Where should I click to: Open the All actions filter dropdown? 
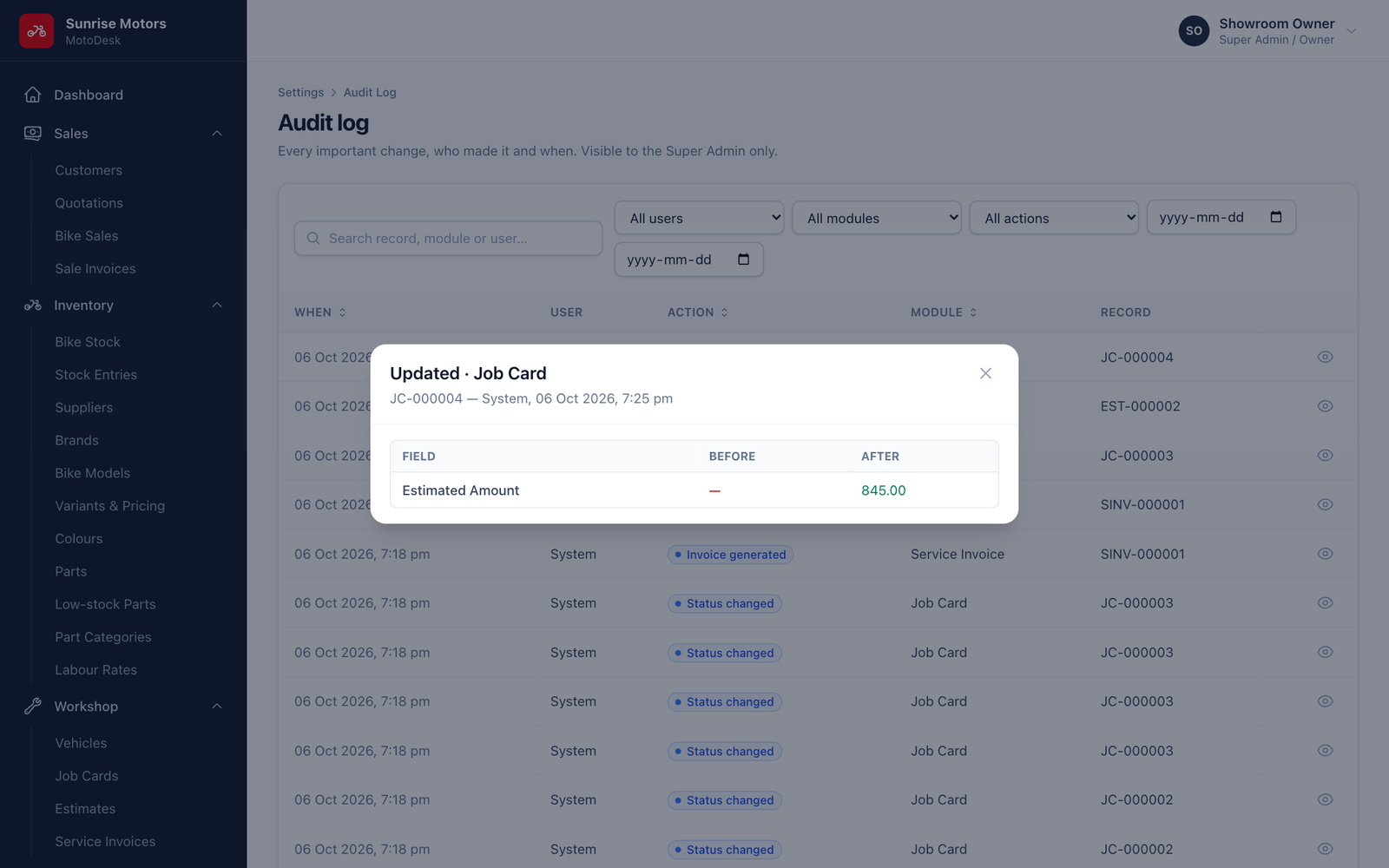1054,218
